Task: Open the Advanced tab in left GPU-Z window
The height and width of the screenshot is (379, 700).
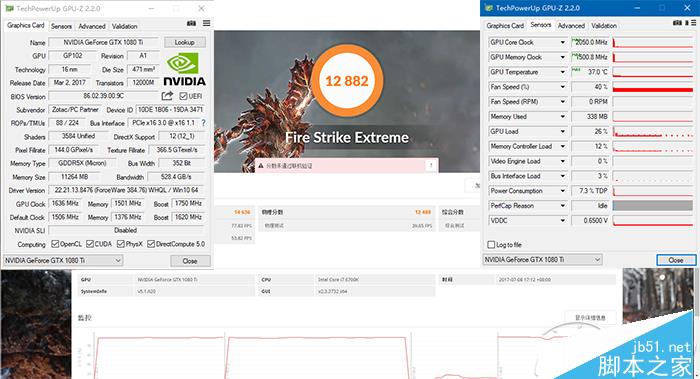Action: (x=92, y=26)
